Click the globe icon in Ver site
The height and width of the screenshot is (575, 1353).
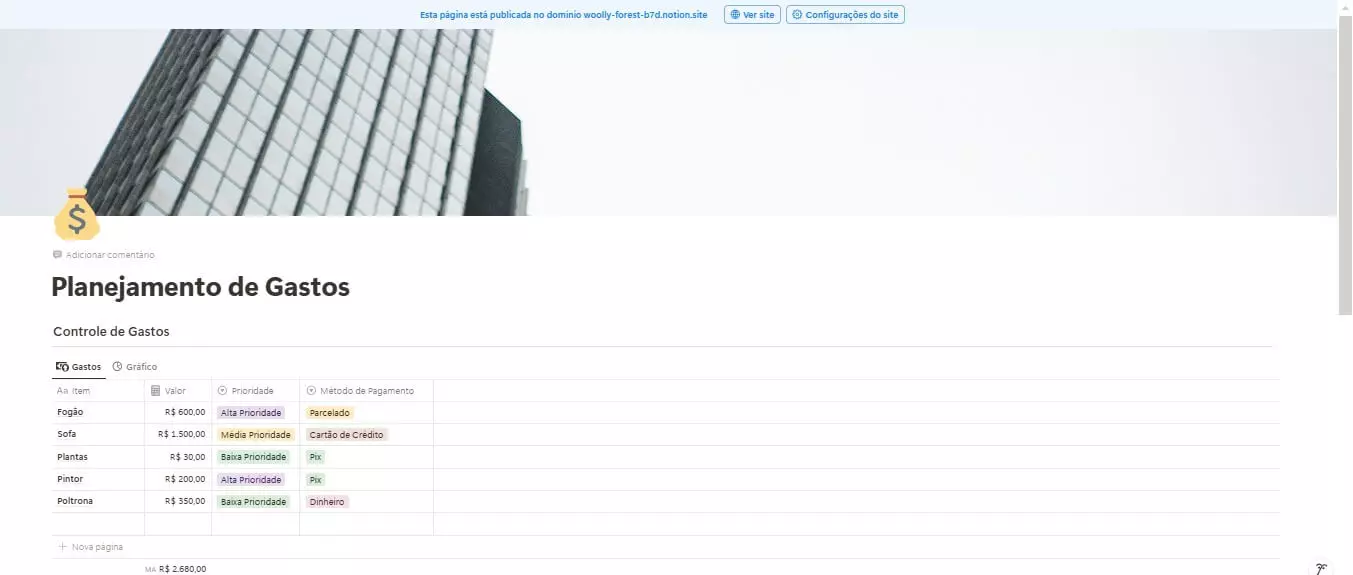point(735,15)
